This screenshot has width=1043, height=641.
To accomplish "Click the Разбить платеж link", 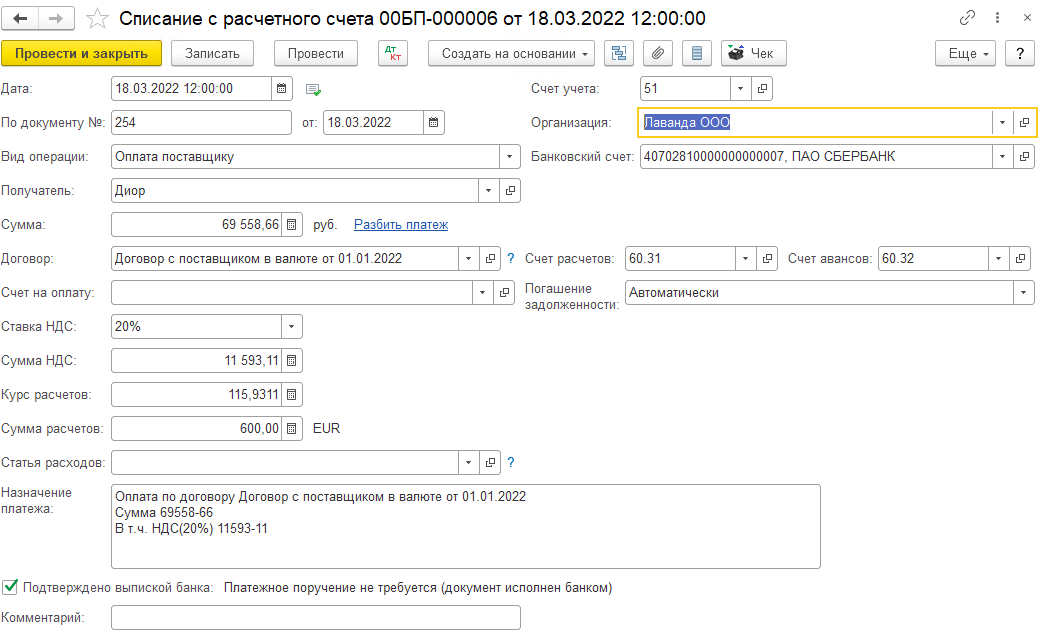I will (x=400, y=225).
